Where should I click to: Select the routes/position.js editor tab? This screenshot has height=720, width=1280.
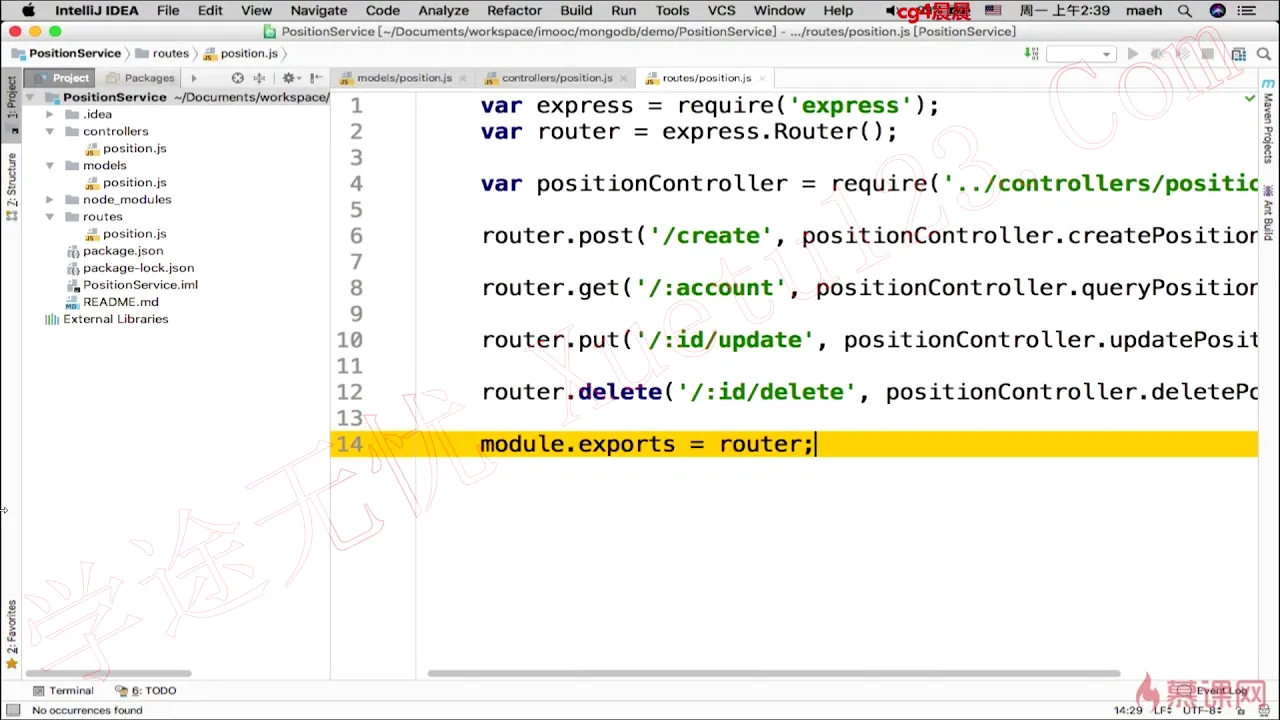point(706,78)
